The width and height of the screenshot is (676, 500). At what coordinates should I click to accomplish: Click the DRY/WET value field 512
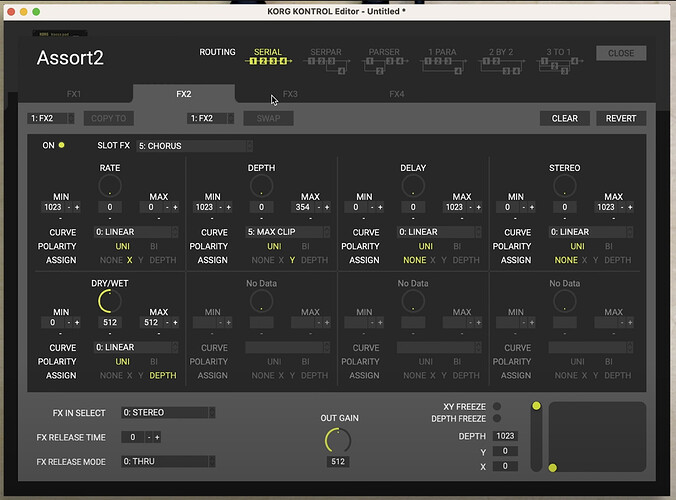tap(110, 322)
